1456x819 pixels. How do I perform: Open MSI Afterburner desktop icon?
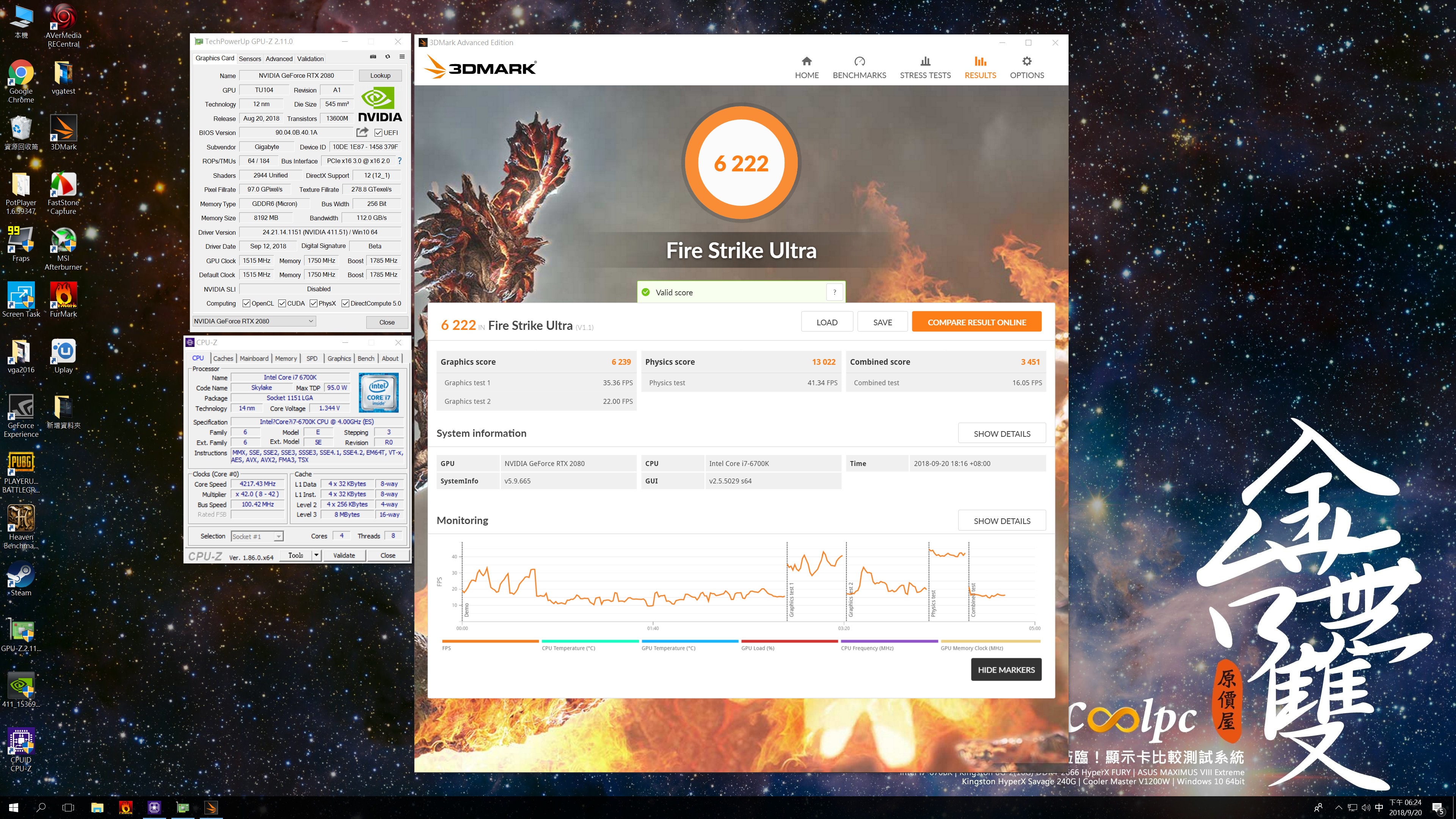[63, 249]
